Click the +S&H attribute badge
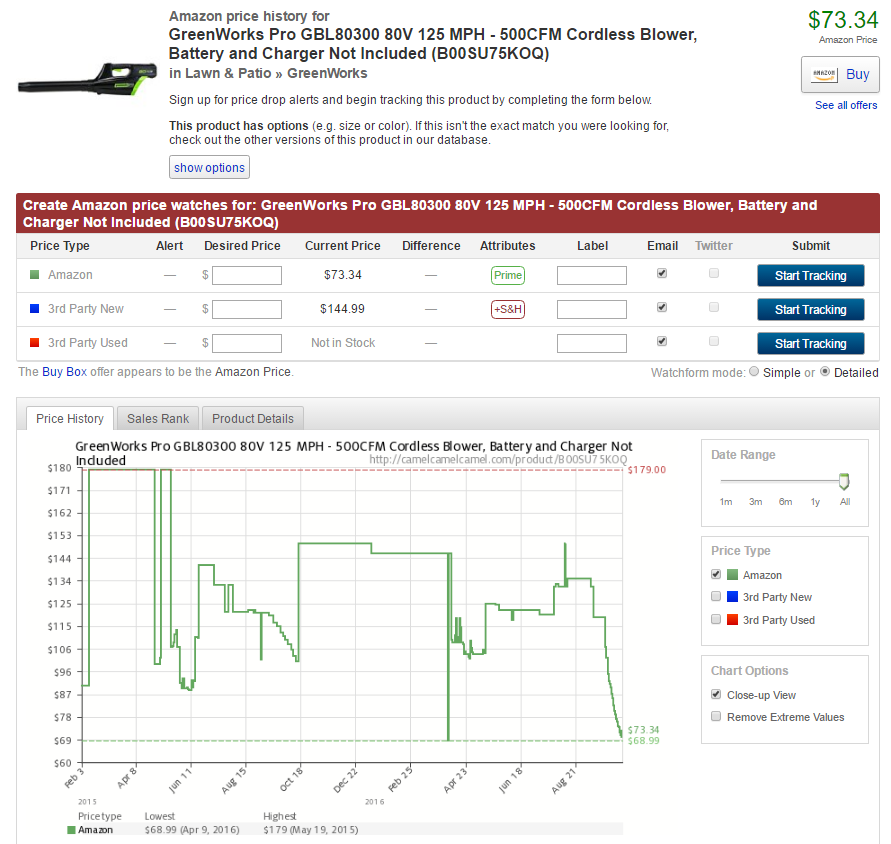 click(x=507, y=309)
